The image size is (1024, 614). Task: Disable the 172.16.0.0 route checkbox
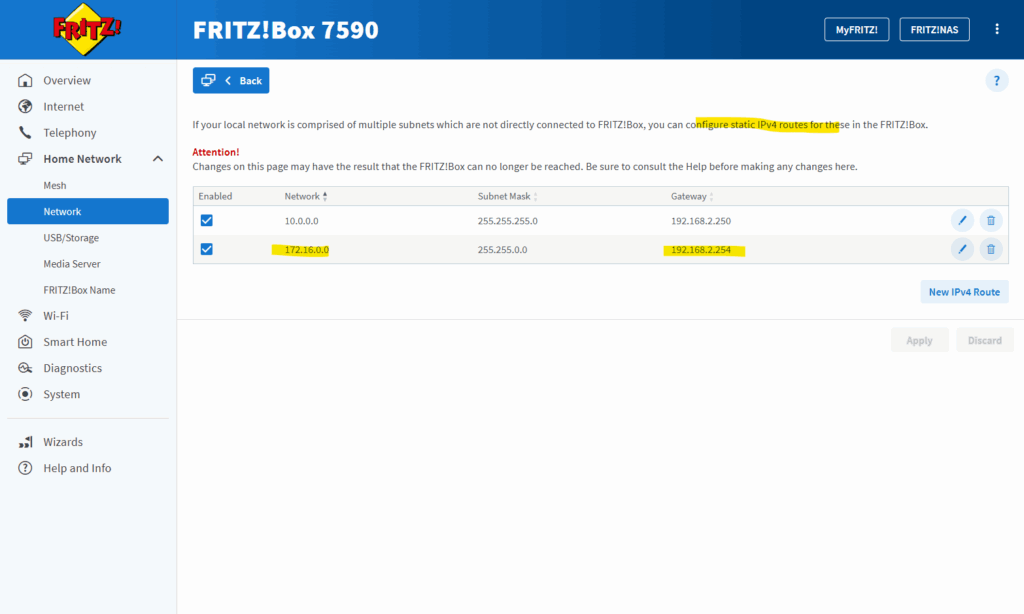[206, 250]
